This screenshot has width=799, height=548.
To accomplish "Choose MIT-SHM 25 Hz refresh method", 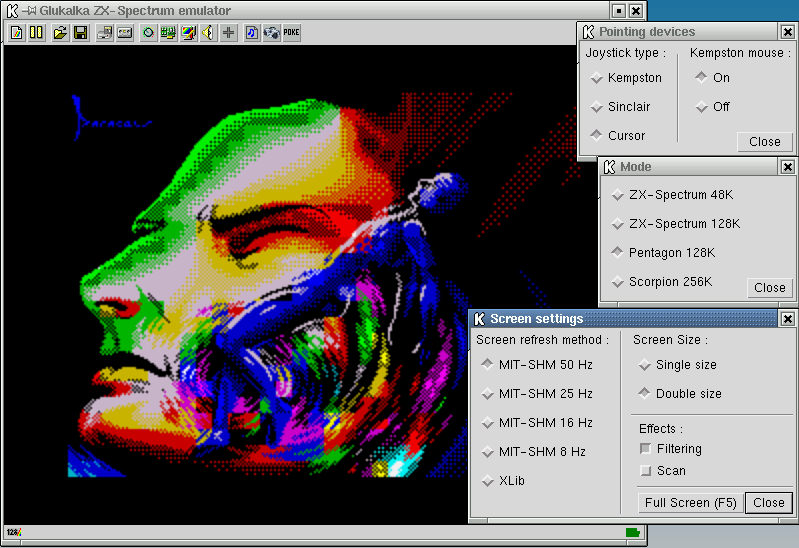I will 537,394.
